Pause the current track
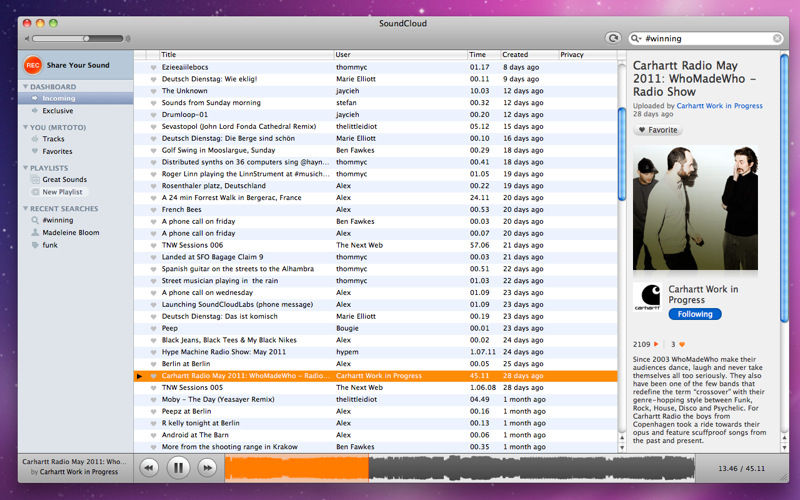800x500 pixels. [x=178, y=467]
